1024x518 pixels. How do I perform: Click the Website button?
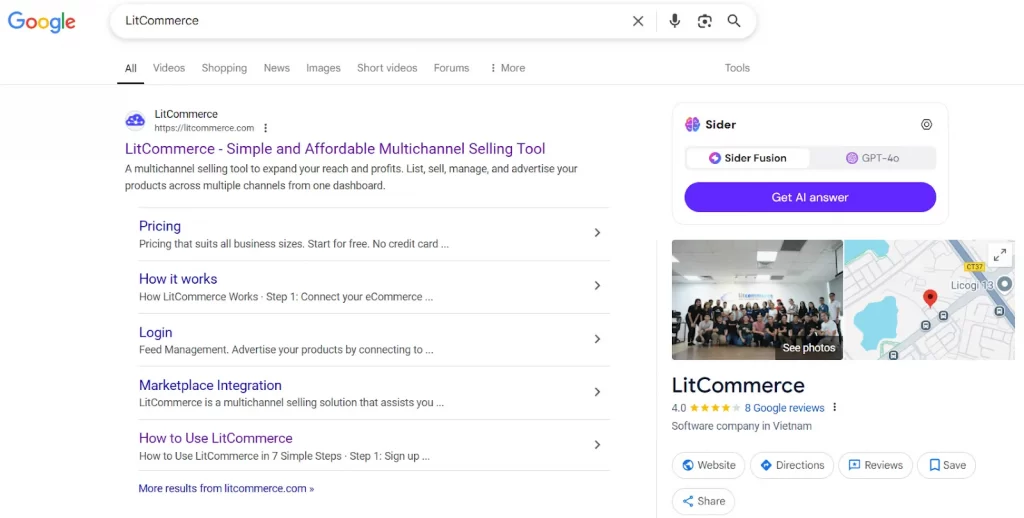[709, 465]
